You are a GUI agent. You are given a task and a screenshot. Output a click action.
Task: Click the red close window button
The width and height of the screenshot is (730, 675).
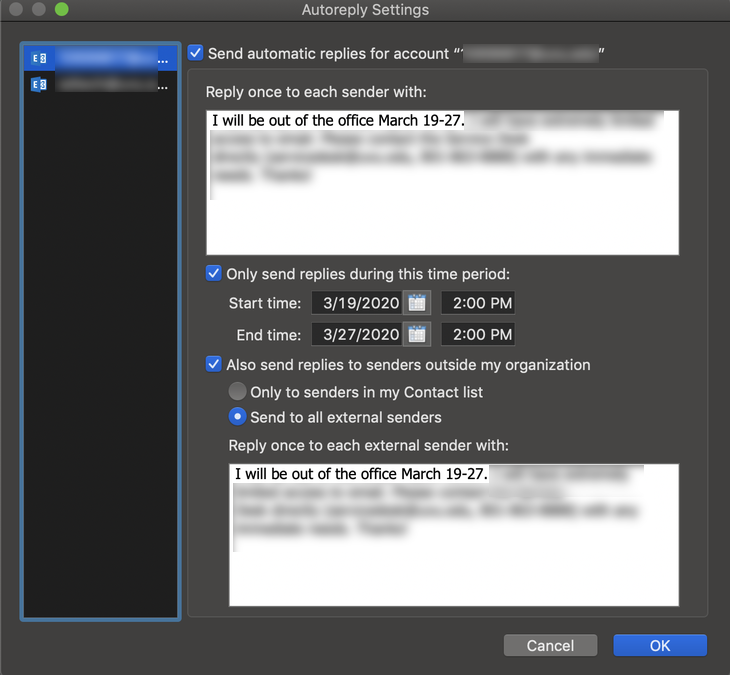point(15,10)
